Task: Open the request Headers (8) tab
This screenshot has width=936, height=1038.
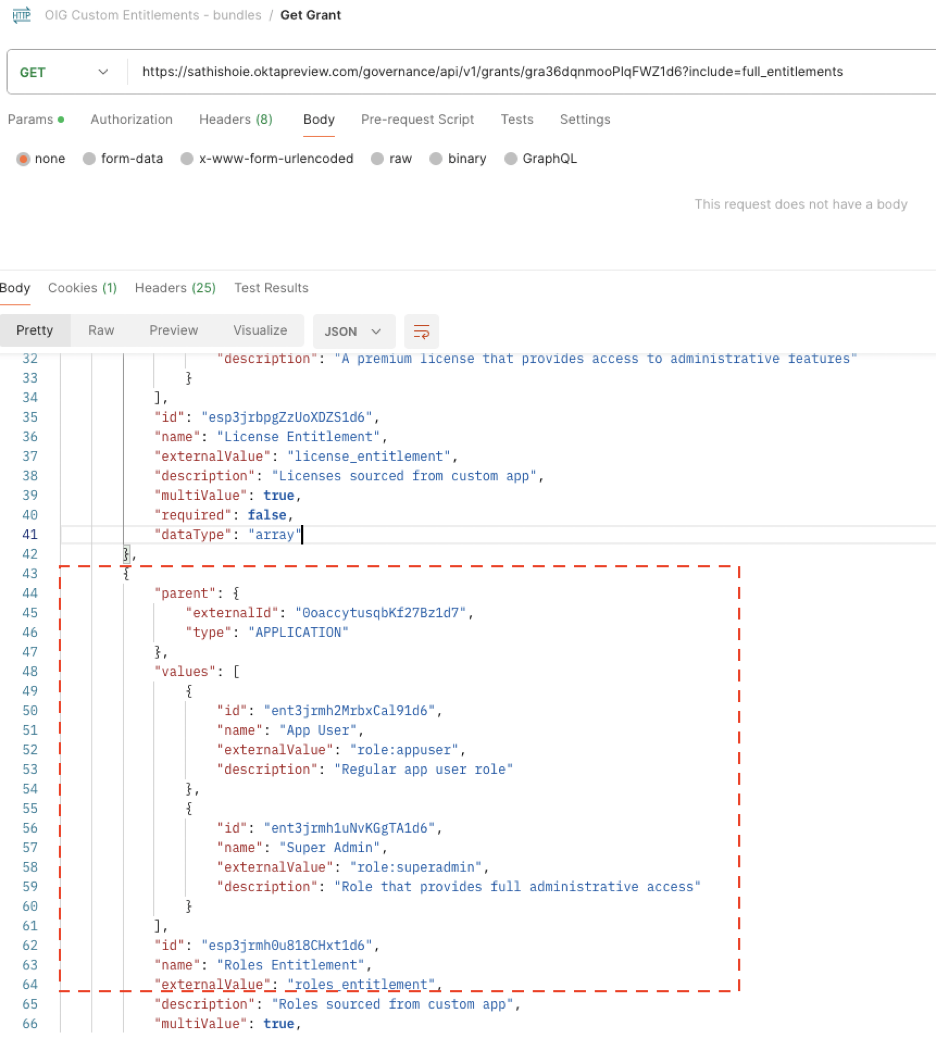Action: (x=236, y=120)
